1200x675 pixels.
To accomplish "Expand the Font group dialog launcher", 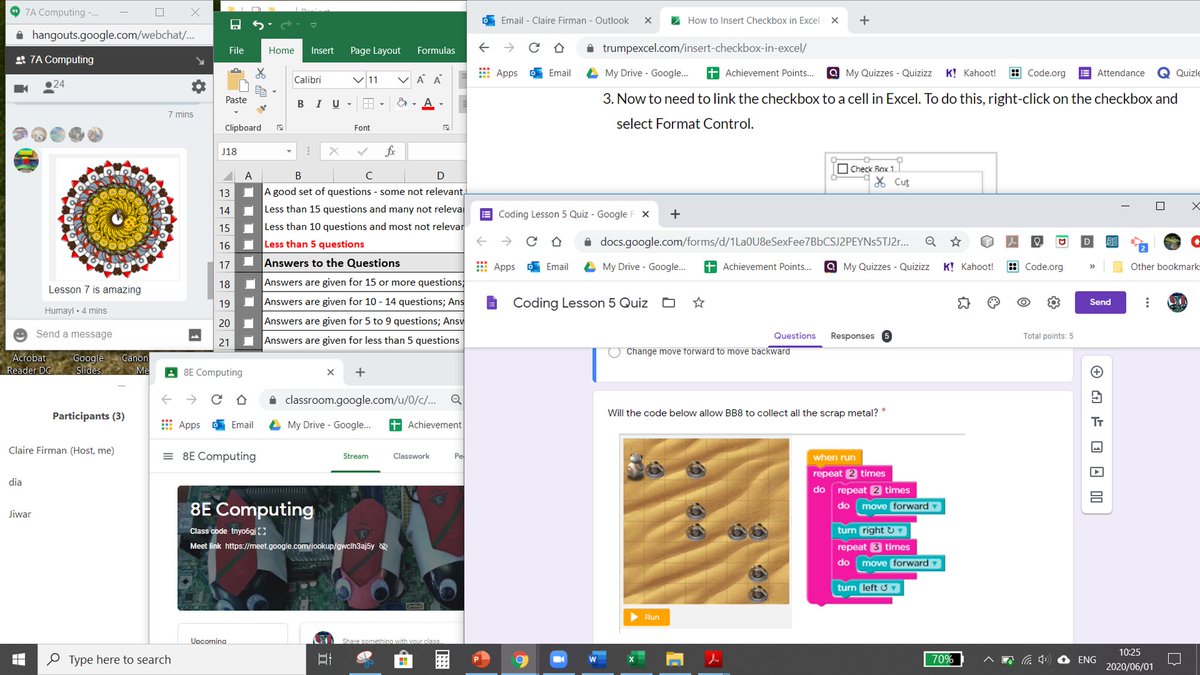I will [x=447, y=128].
